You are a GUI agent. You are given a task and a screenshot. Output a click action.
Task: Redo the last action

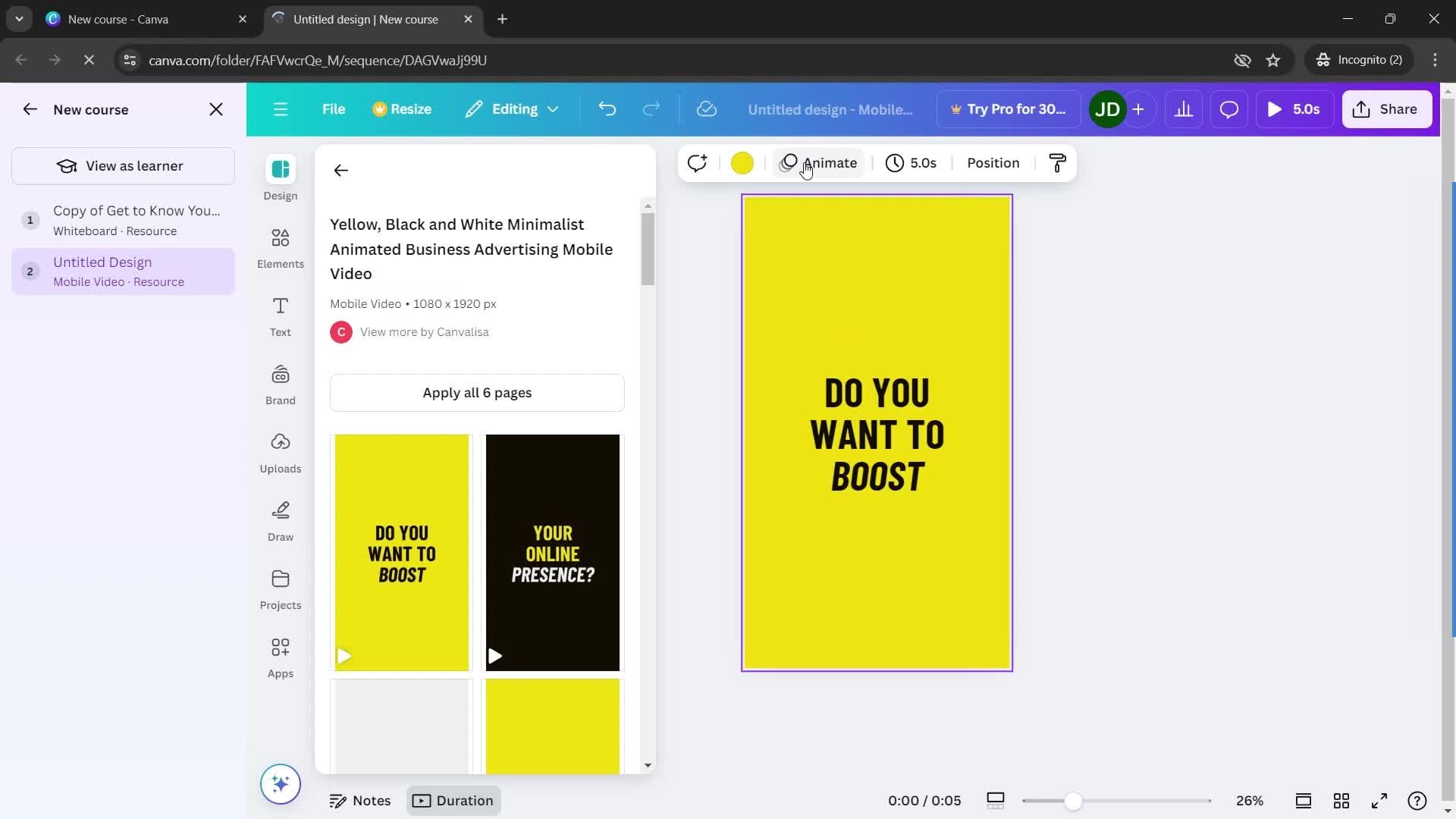coord(651,109)
